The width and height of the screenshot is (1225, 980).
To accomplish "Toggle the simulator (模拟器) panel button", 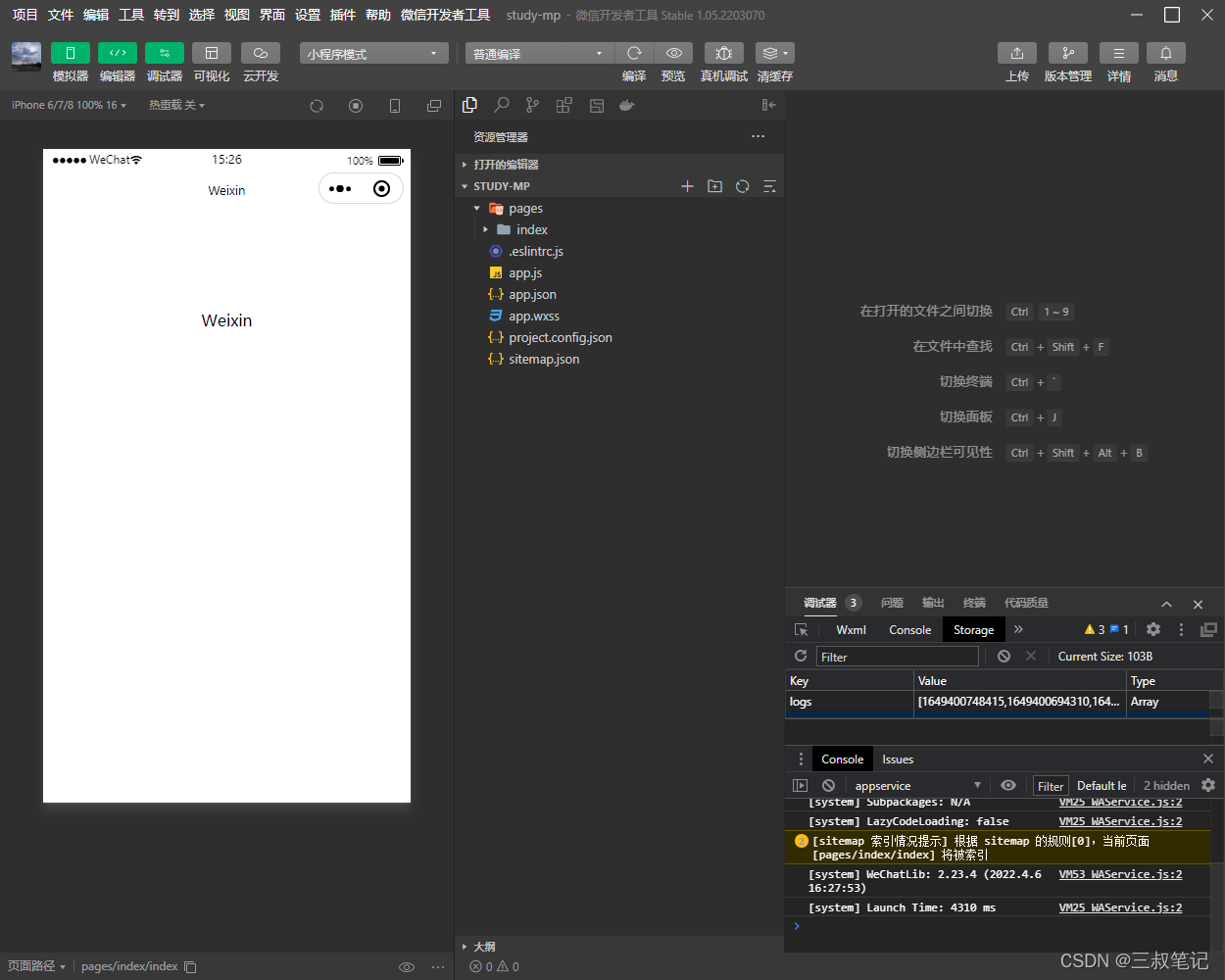I will pyautogui.click(x=71, y=53).
